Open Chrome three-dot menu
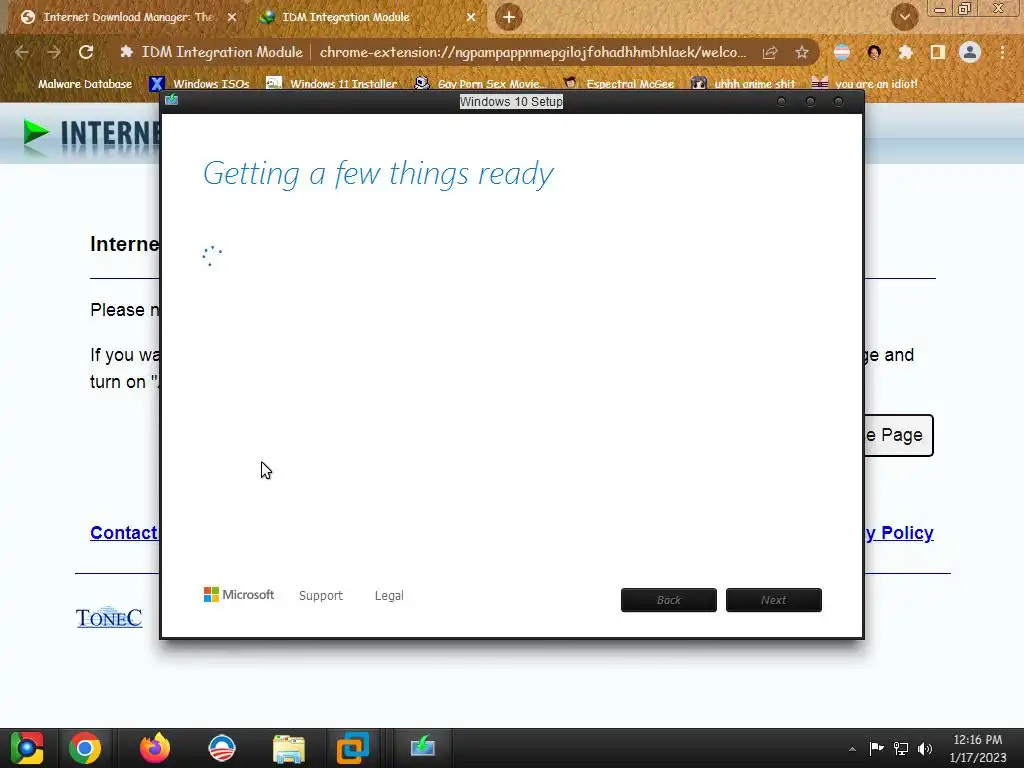Image resolution: width=1024 pixels, height=768 pixels. tap(1002, 52)
